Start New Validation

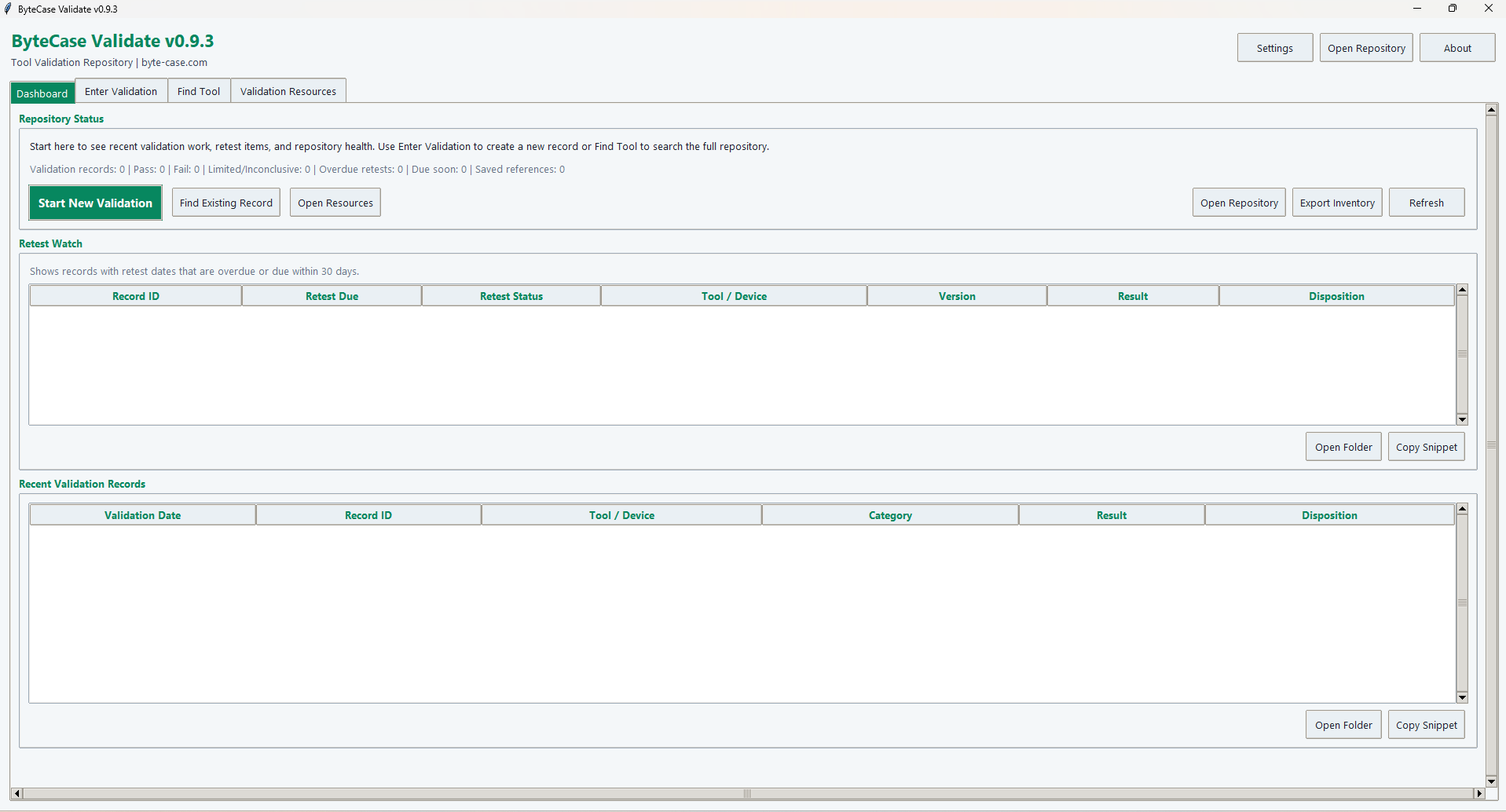tap(95, 203)
